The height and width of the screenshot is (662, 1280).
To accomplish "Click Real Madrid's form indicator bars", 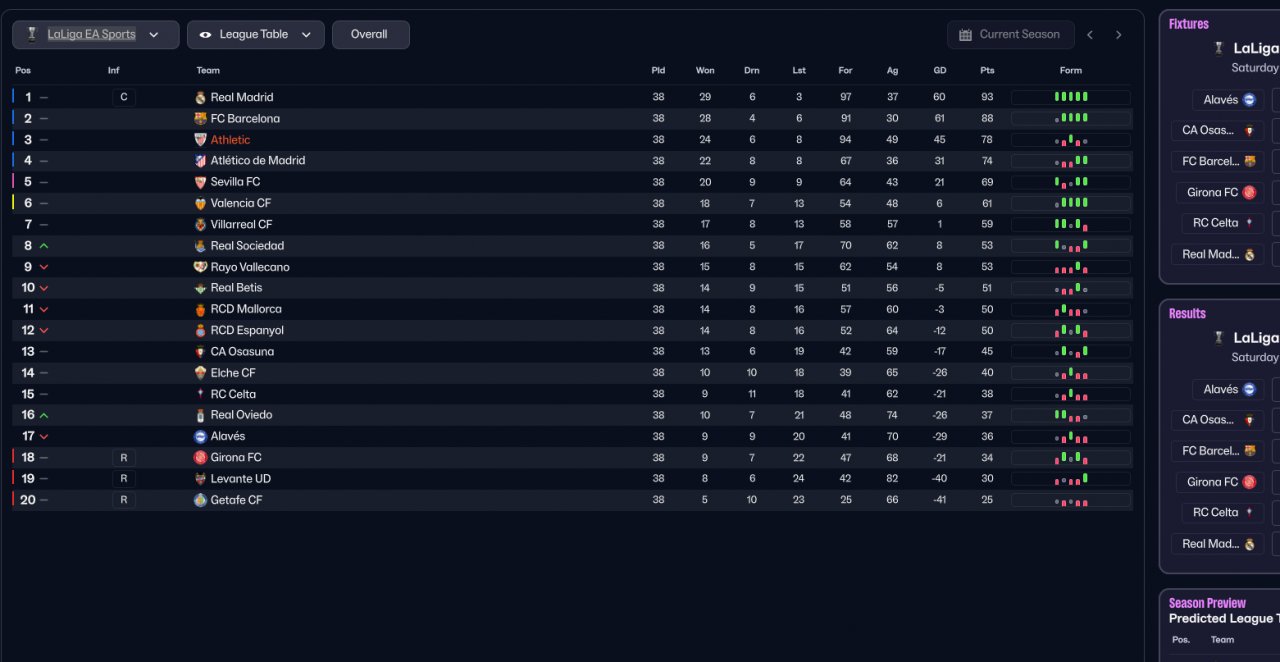I will (x=1070, y=98).
